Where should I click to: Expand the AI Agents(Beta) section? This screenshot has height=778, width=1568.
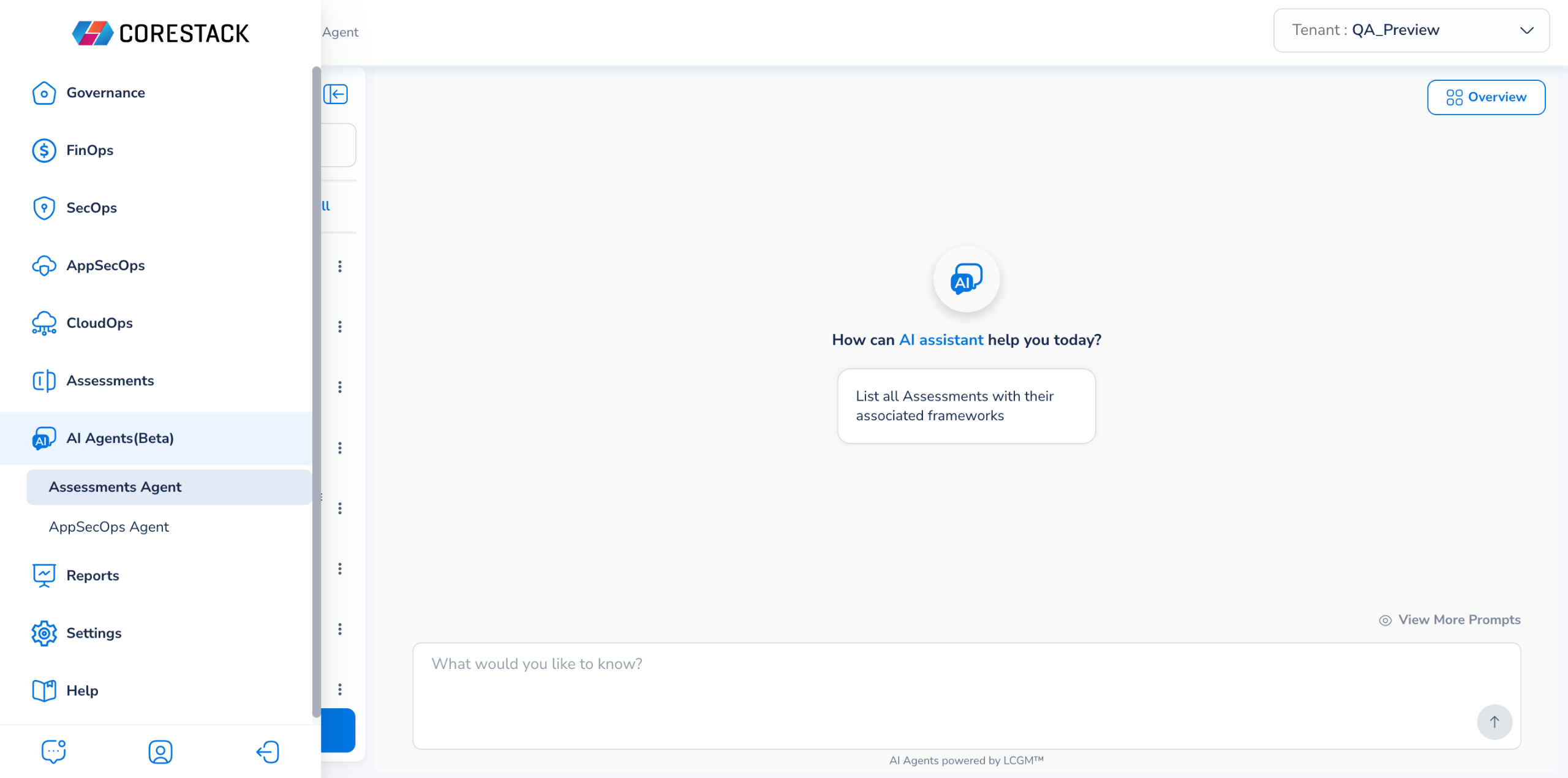click(120, 439)
